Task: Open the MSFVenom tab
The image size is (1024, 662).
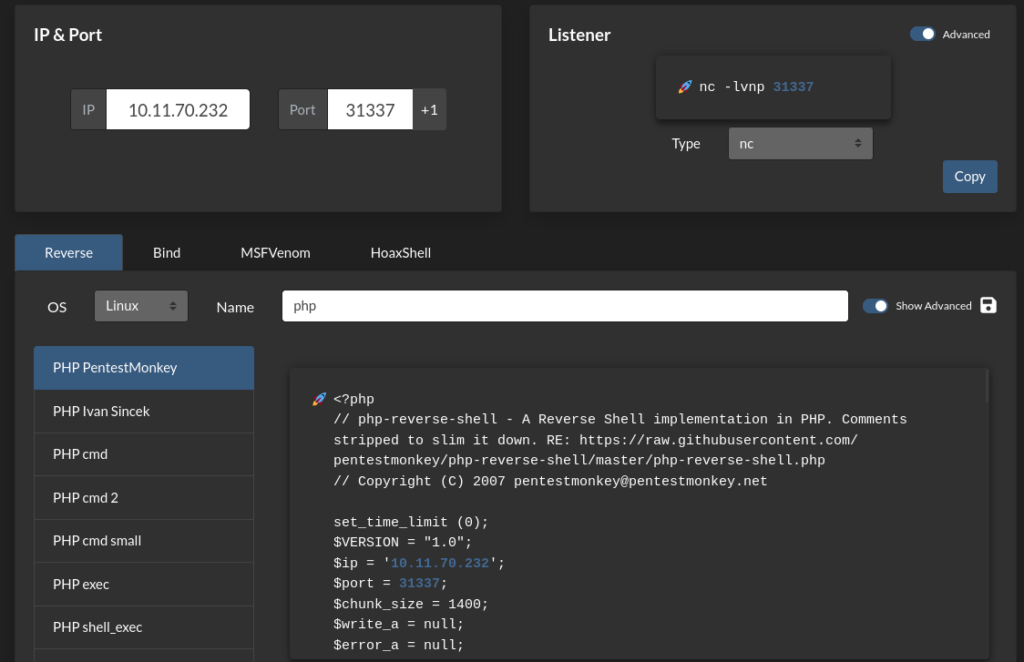Action: pyautogui.click(x=275, y=253)
